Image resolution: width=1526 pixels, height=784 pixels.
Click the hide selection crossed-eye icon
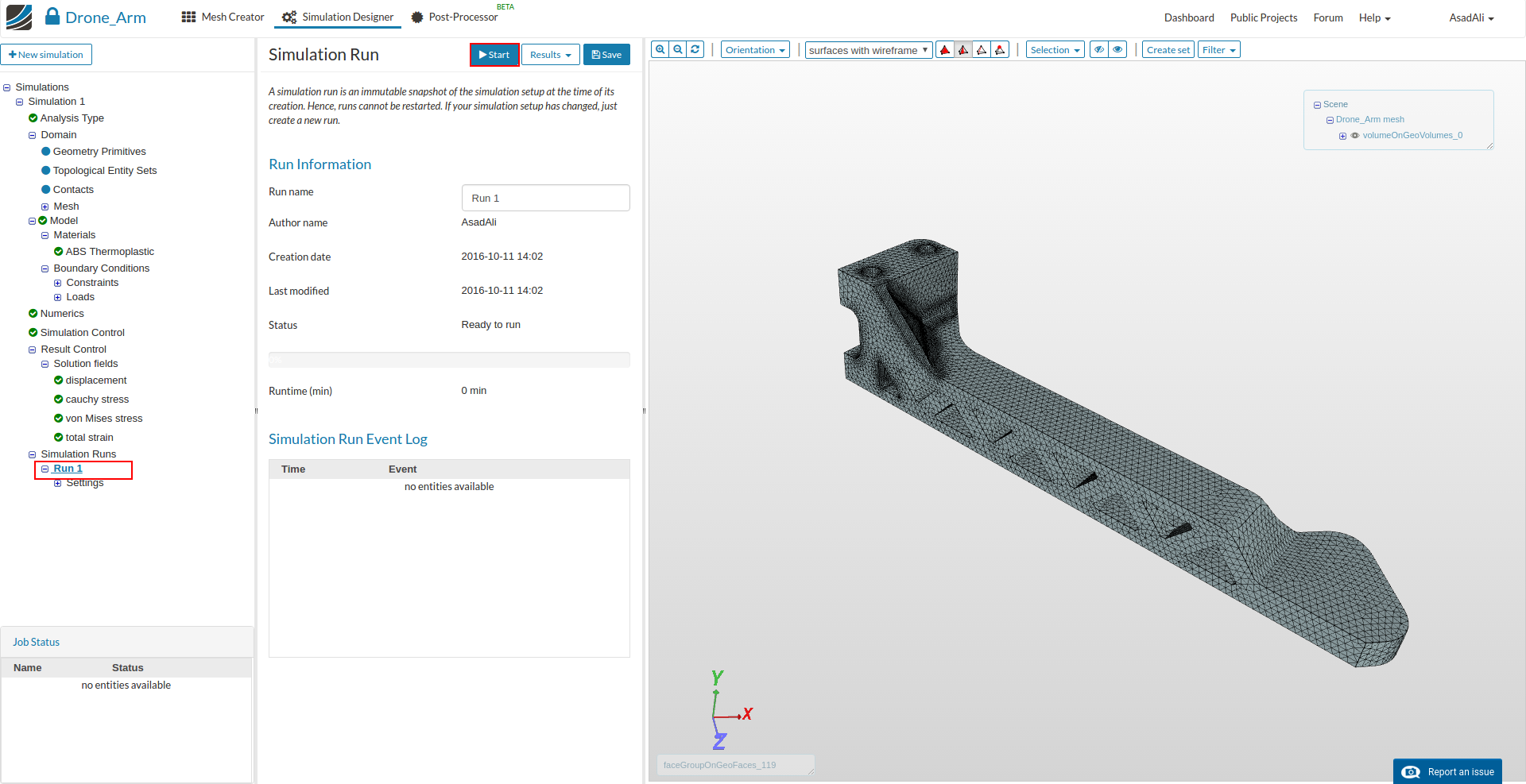click(x=1099, y=49)
